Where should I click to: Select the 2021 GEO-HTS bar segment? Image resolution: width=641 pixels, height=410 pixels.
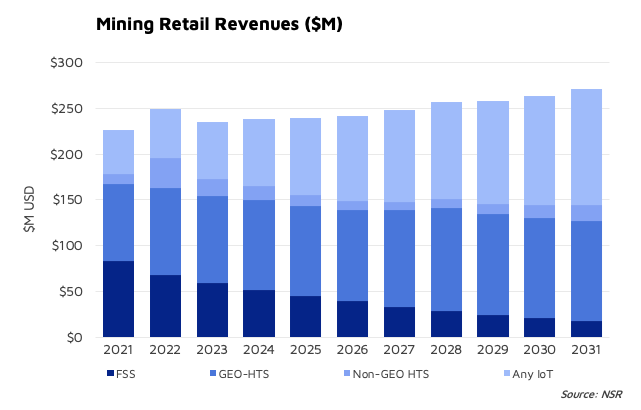click(118, 222)
